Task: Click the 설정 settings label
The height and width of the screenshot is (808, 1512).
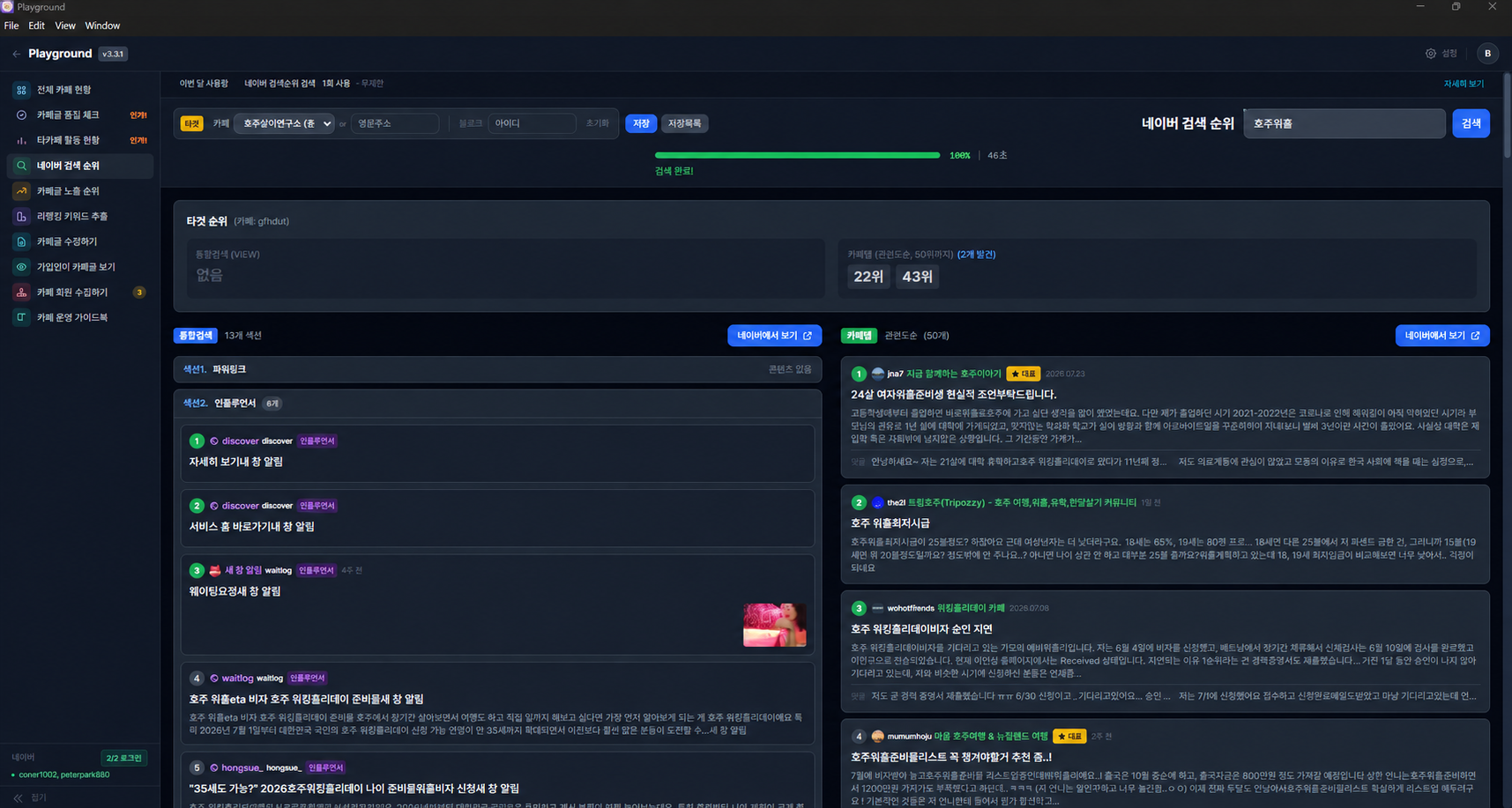Action: pos(1449,54)
